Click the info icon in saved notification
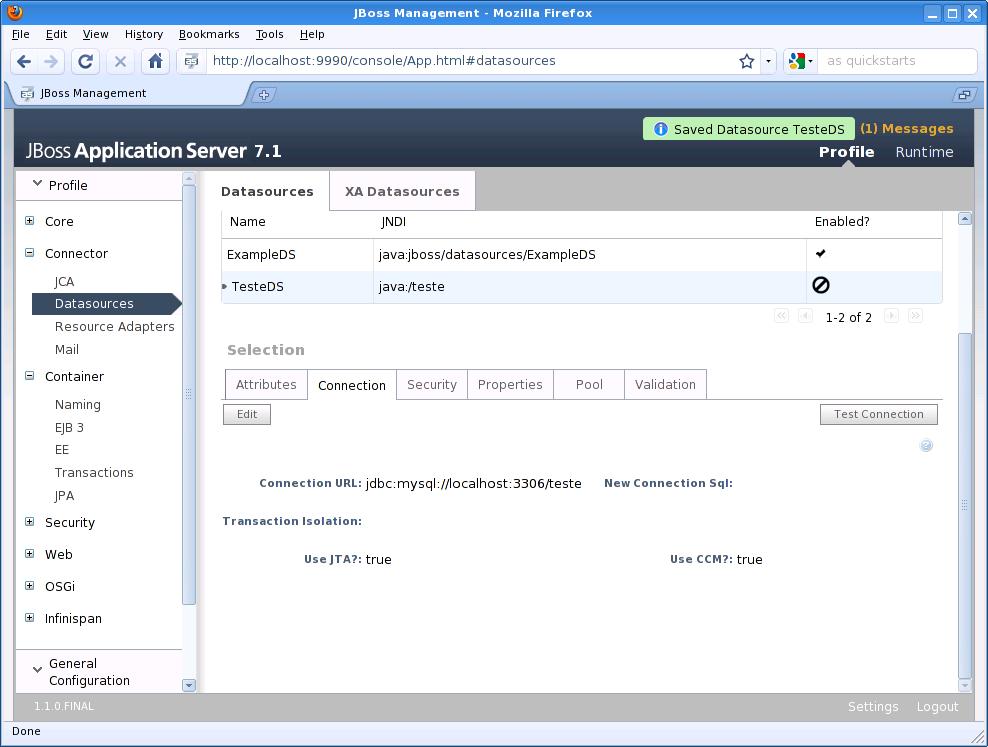988x747 pixels. 660,129
